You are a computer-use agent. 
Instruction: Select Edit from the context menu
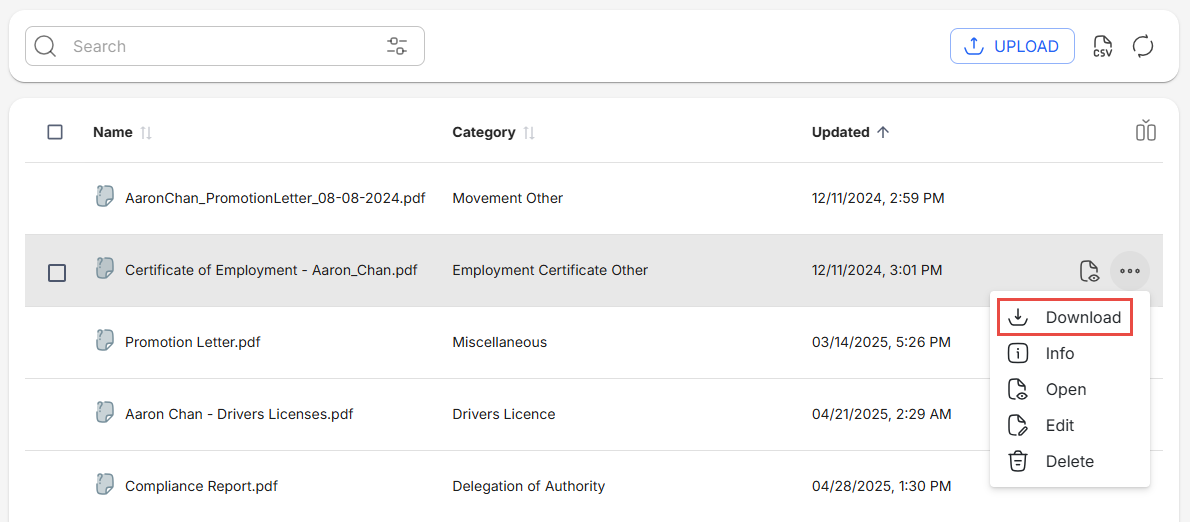pos(1059,425)
